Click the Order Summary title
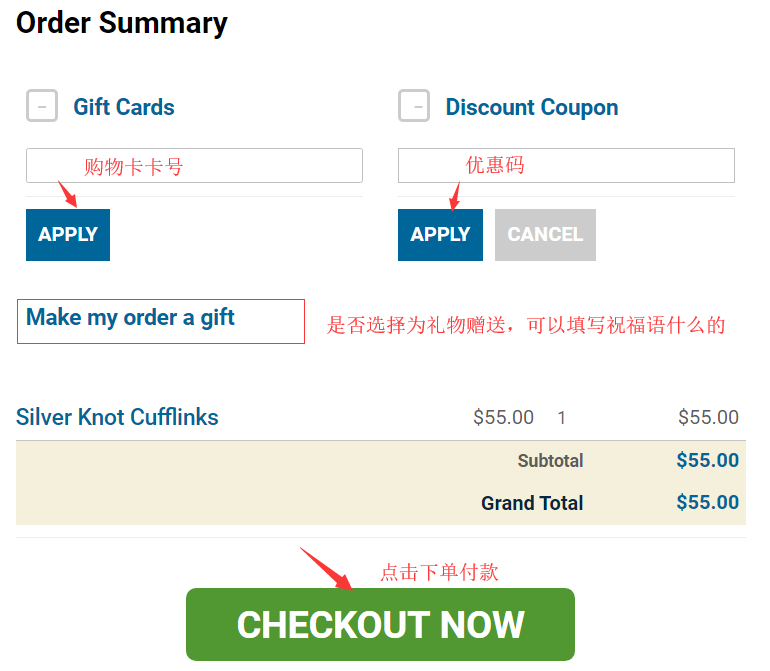This screenshot has height=671, width=770. 122,23
